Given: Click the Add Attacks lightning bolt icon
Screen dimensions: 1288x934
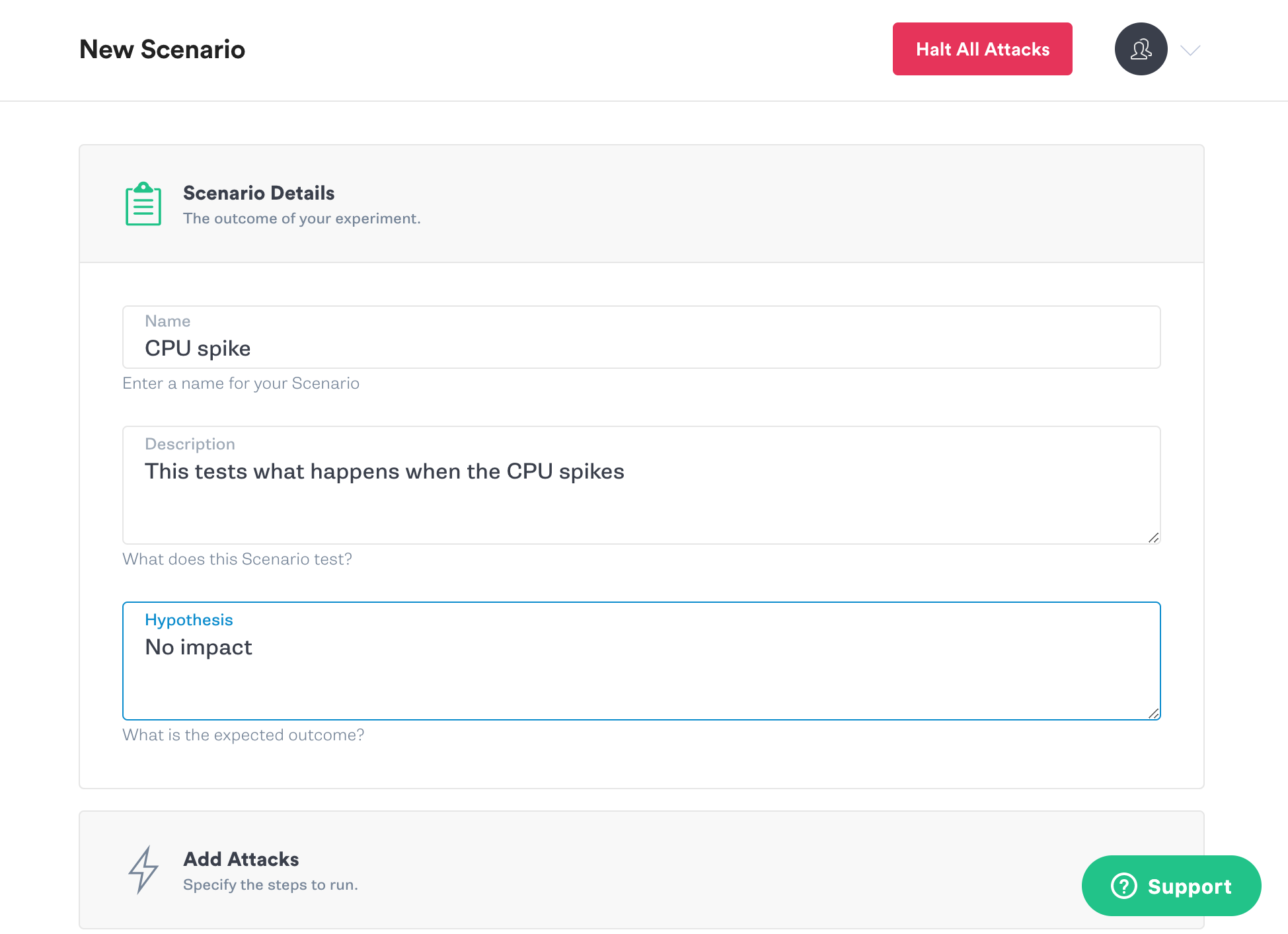Looking at the screenshot, I should [x=143, y=870].
